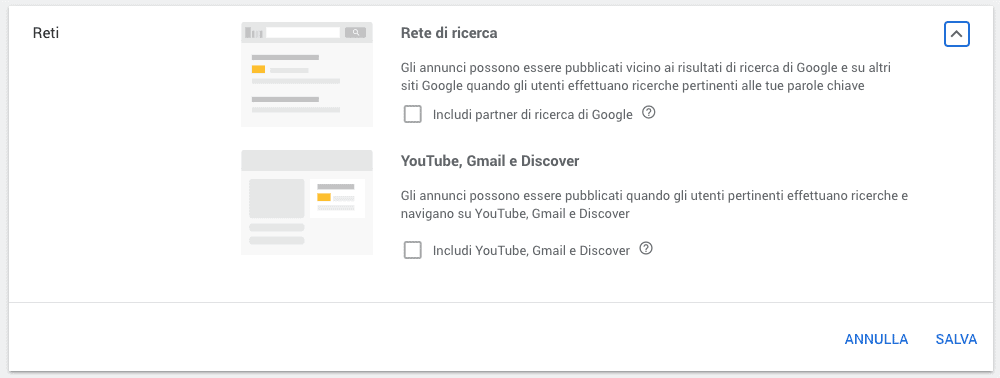Click the Rete di ricerca illustration thumbnail
The height and width of the screenshot is (378, 1000).
click(x=307, y=75)
